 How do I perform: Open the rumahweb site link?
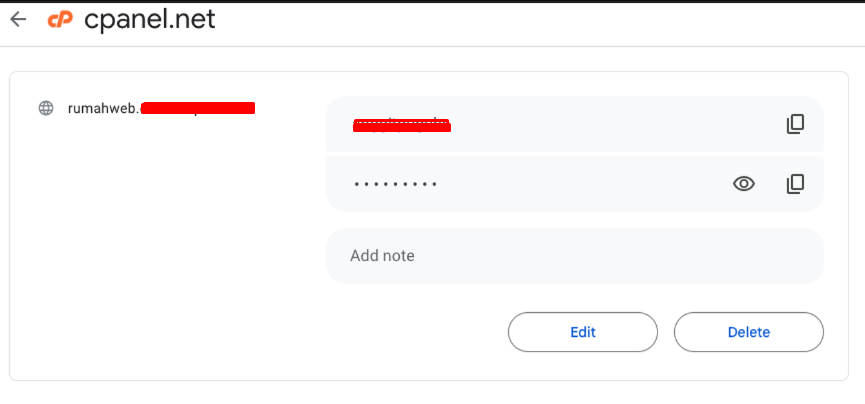coord(161,108)
